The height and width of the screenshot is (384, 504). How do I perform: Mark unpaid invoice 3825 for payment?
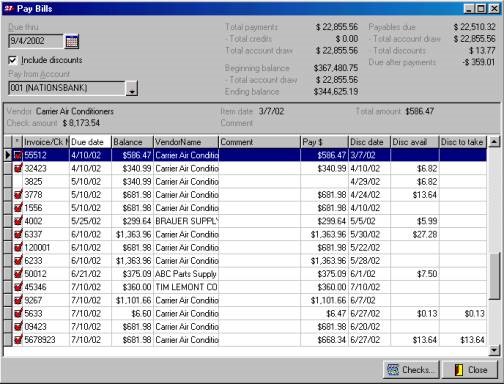(18, 181)
